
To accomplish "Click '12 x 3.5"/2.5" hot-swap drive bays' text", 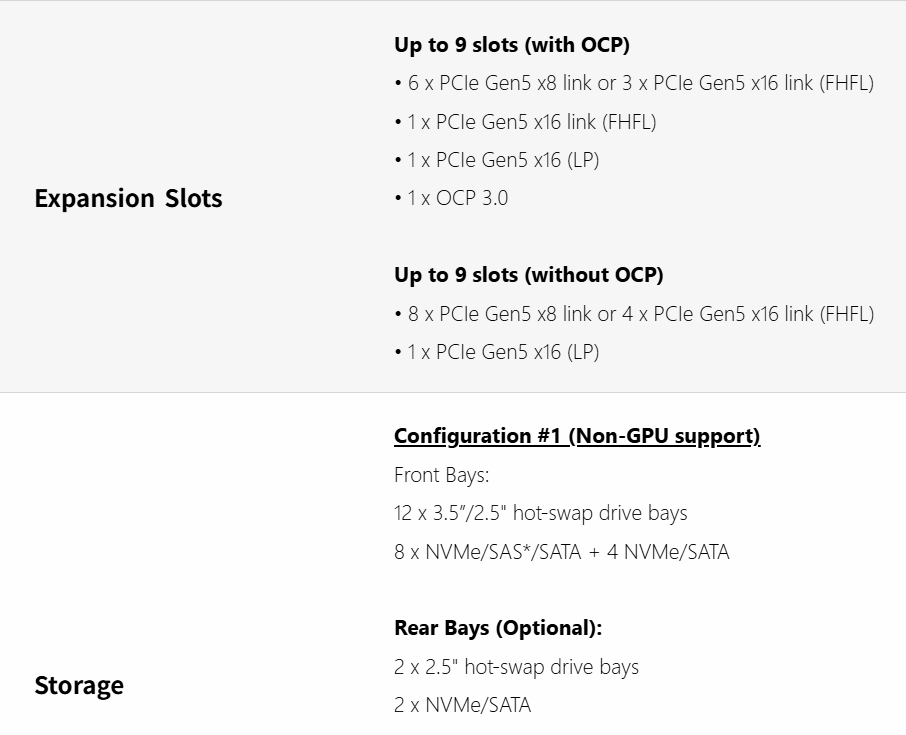I will [540, 513].
